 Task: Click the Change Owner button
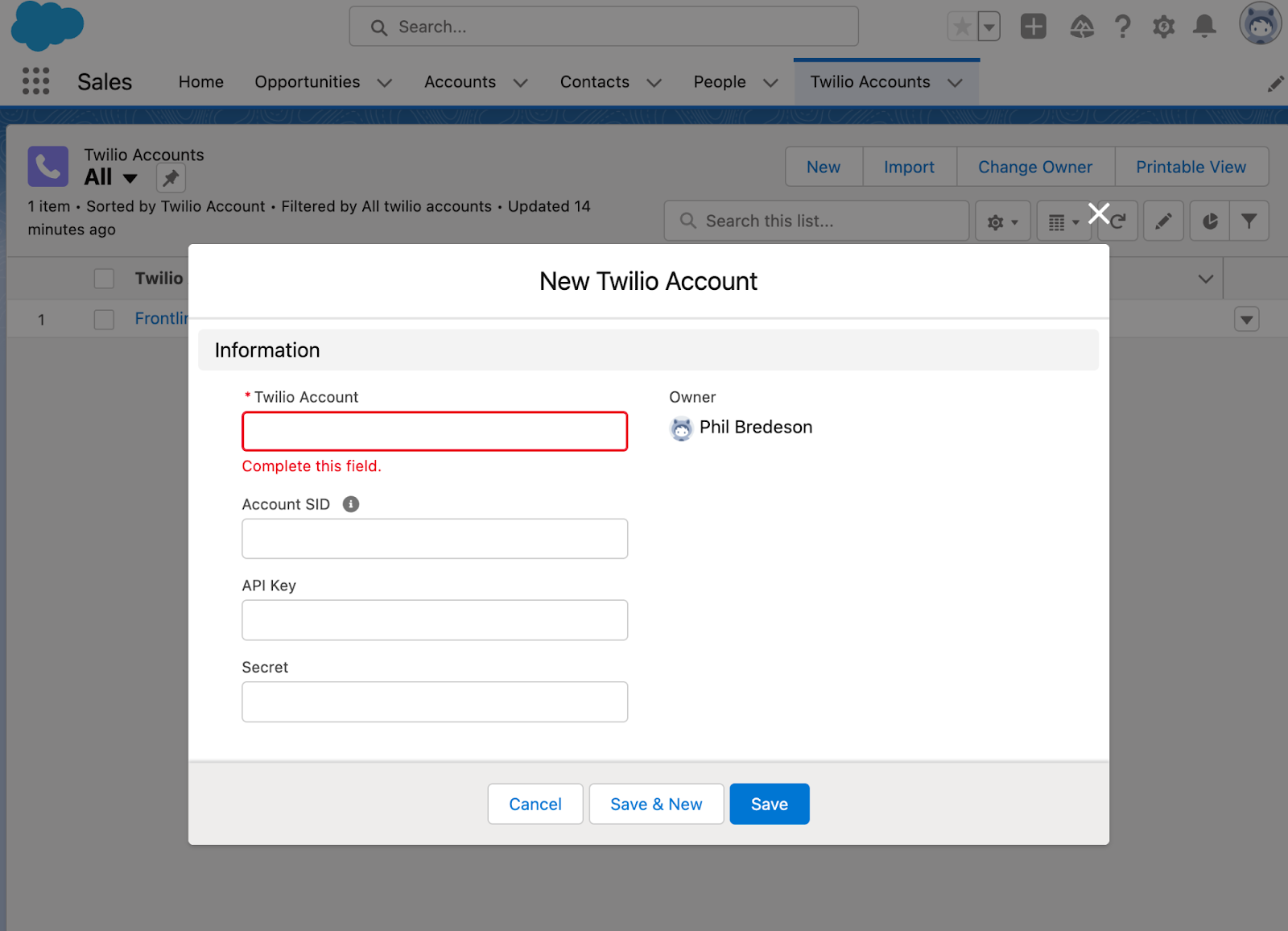point(1035,167)
